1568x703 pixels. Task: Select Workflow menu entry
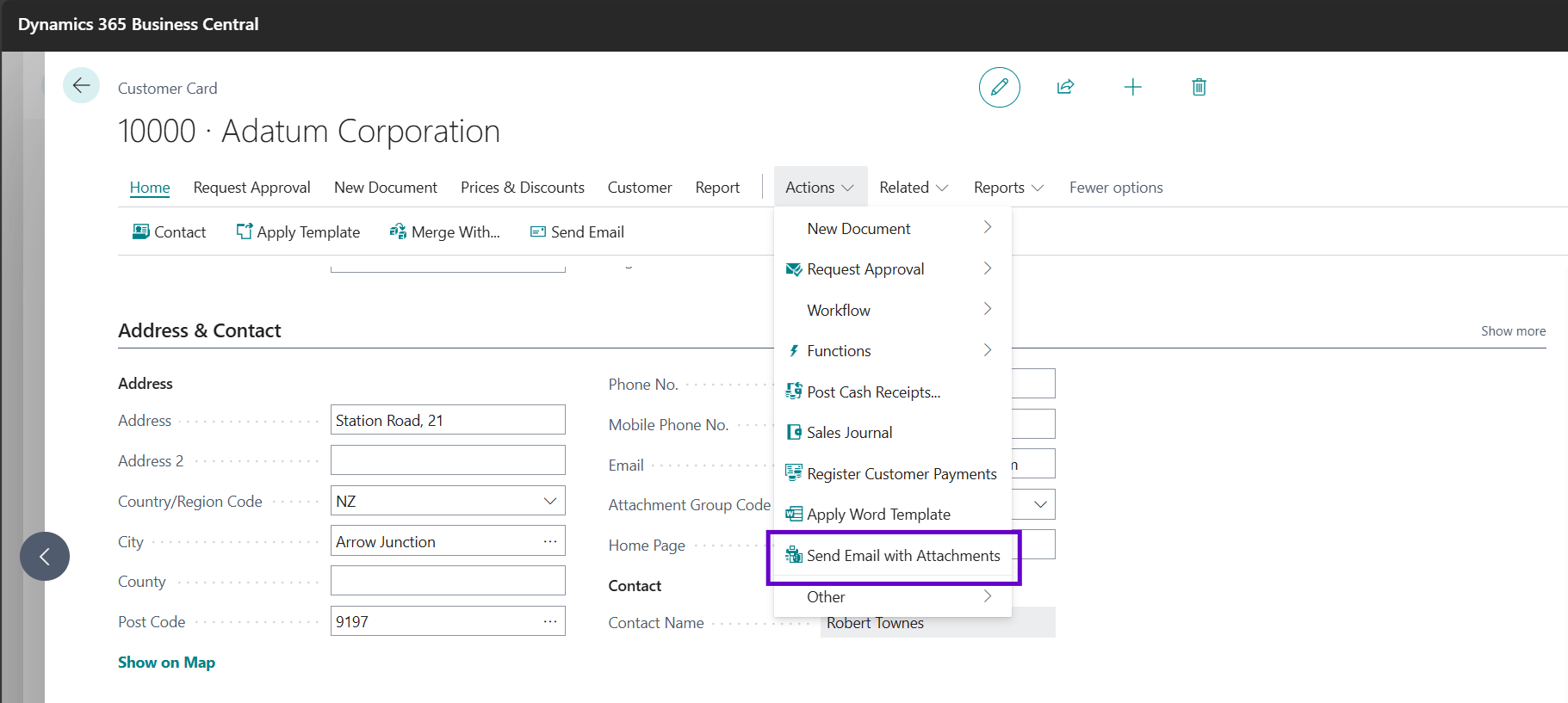coord(892,310)
